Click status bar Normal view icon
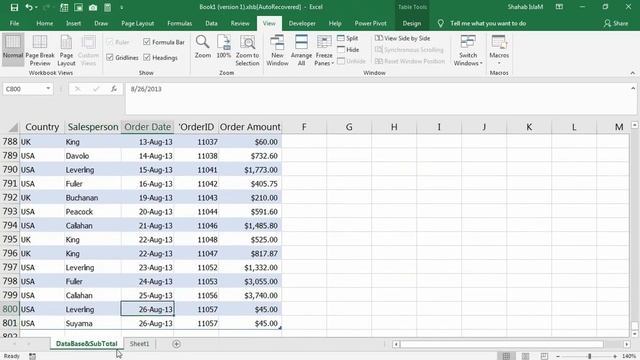The width and height of the screenshot is (640, 360). pyautogui.click(x=506, y=356)
